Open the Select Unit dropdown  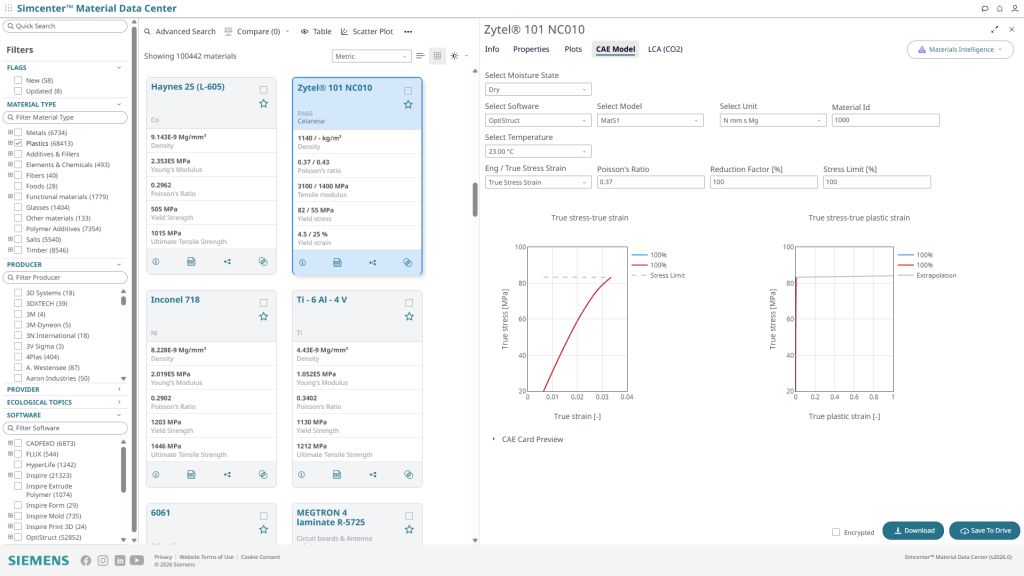pos(773,120)
